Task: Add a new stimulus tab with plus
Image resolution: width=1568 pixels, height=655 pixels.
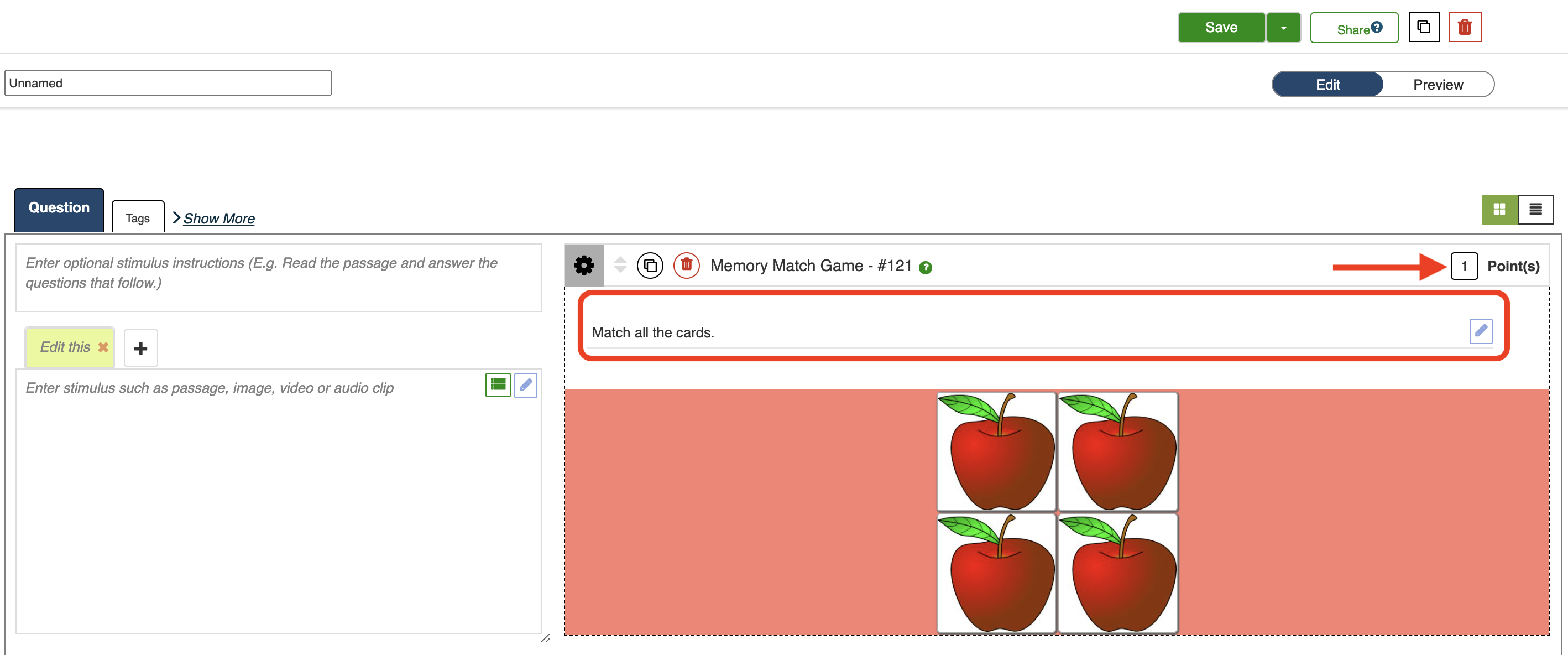Action: coord(140,348)
